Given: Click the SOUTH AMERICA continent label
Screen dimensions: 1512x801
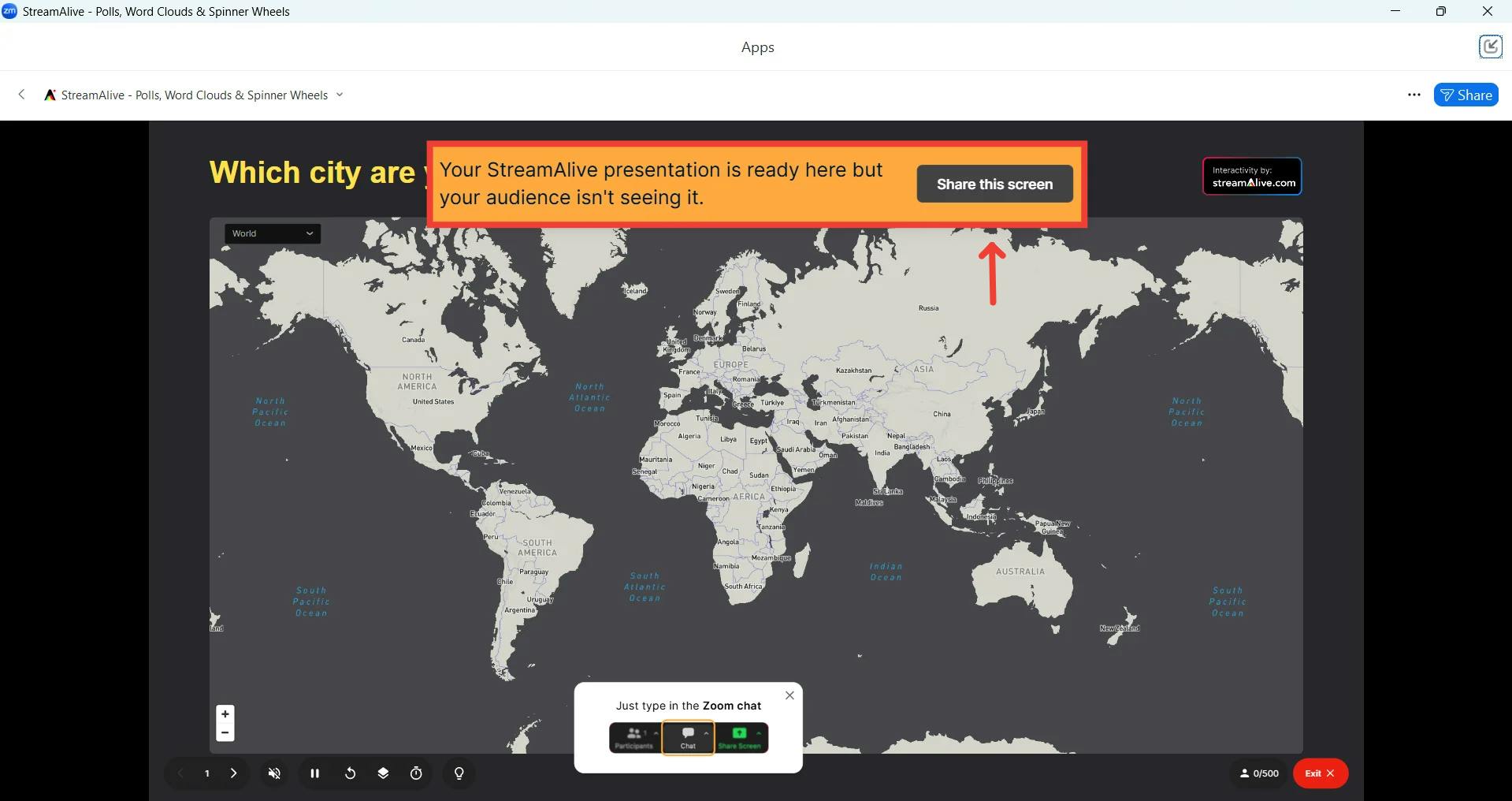Looking at the screenshot, I should tap(537, 548).
